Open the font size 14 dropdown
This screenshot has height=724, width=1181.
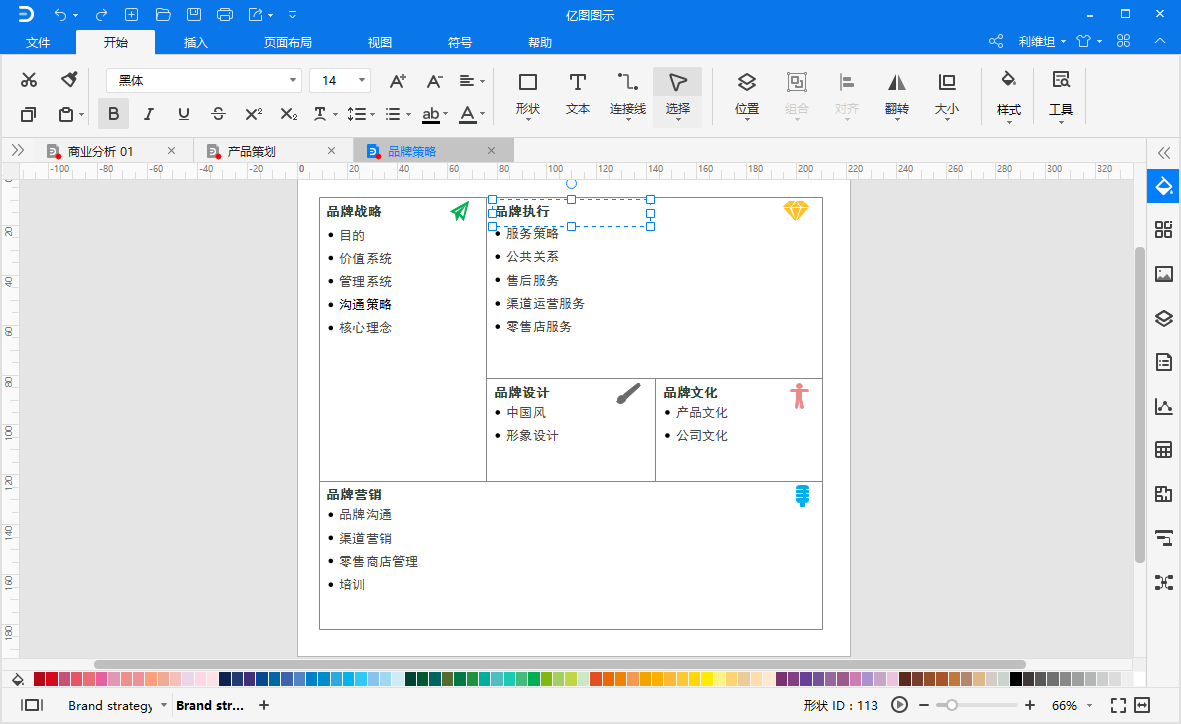pos(340,81)
